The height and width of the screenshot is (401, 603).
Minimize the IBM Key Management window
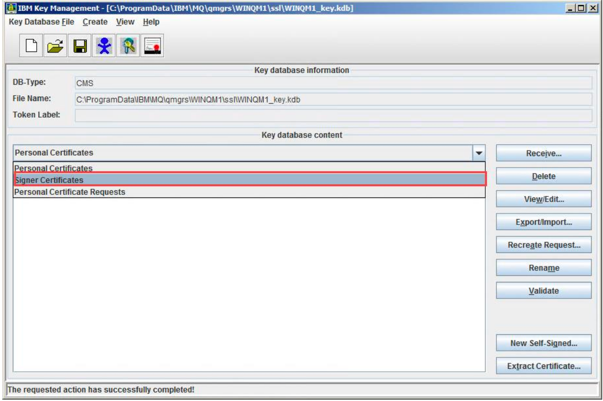pyautogui.click(x=571, y=8)
